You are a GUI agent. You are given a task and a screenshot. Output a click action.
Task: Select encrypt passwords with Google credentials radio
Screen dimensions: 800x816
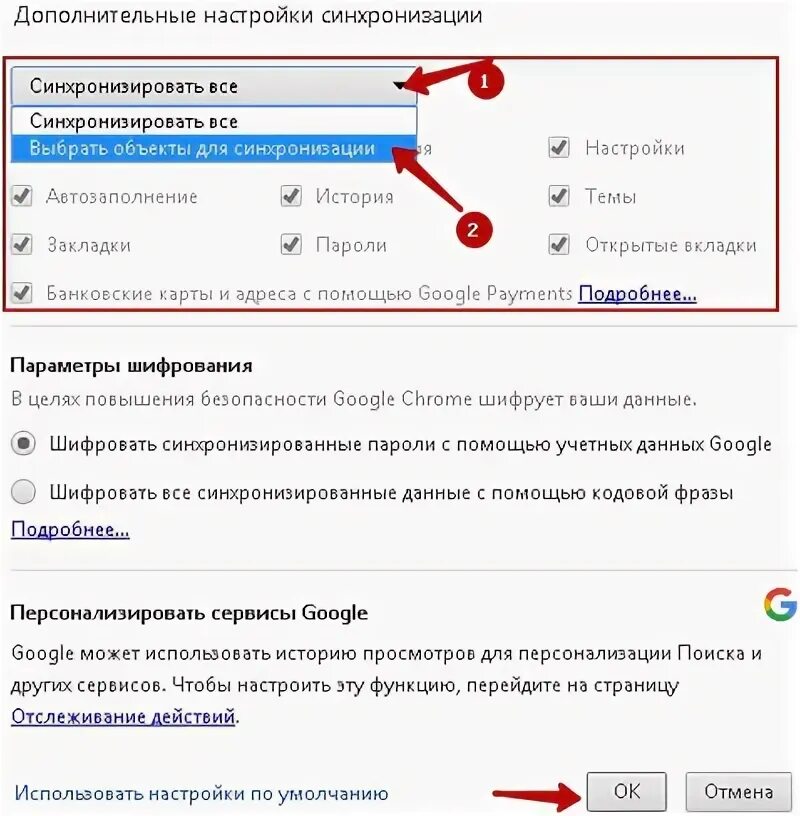pyautogui.click(x=23, y=444)
